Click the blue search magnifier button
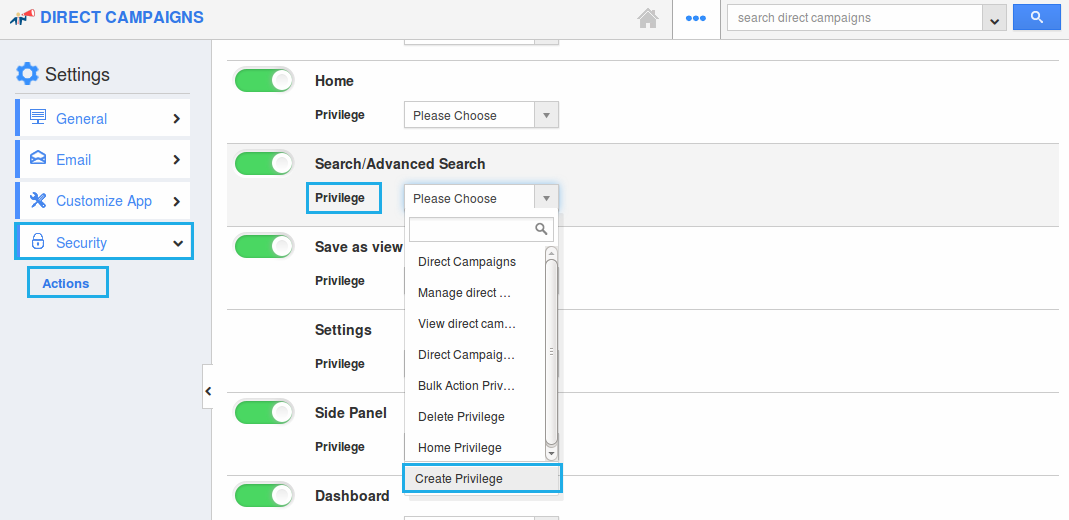Screen dimensions: 1069x520 coord(1036,17)
